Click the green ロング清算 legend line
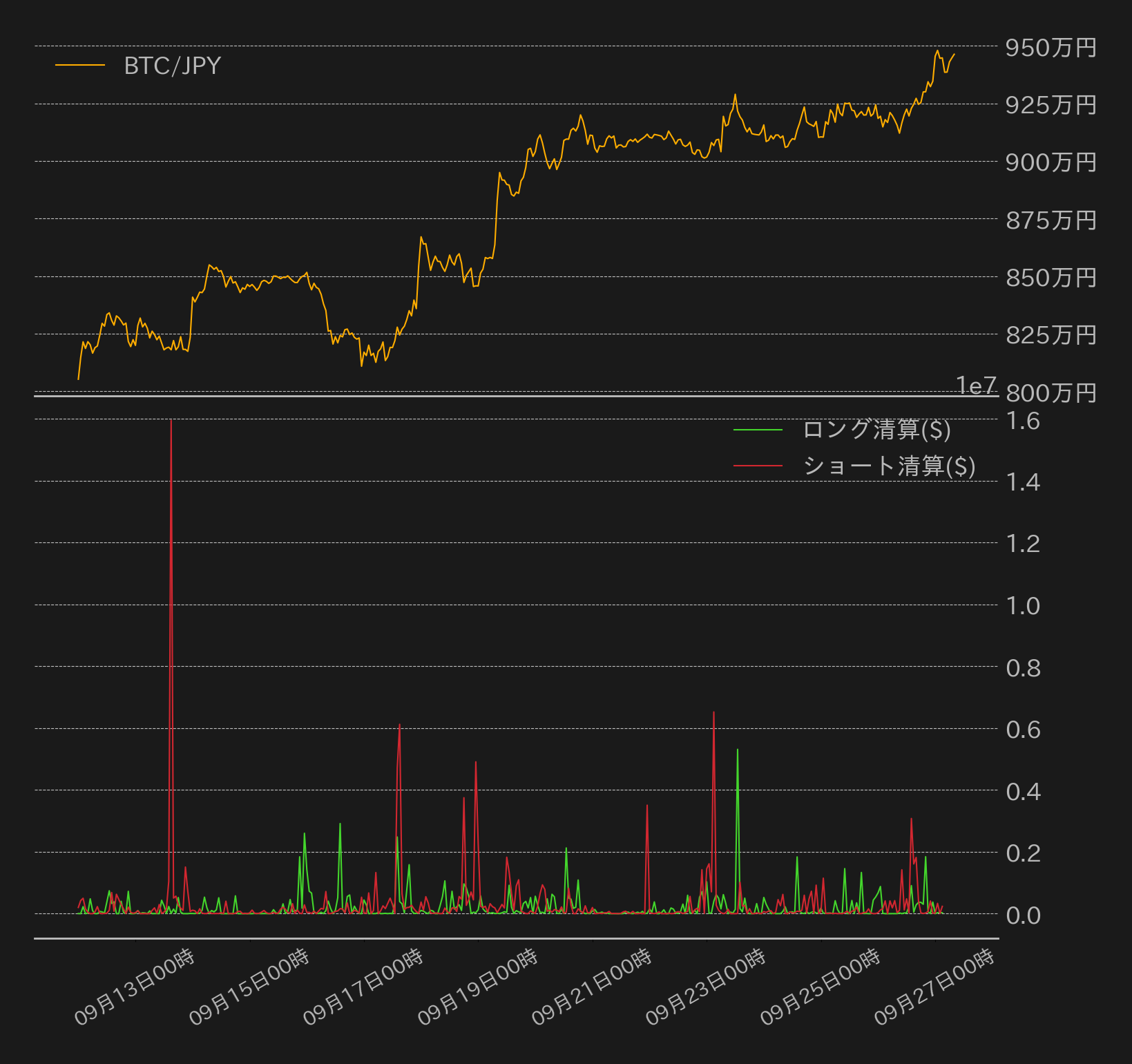Image resolution: width=1132 pixels, height=1064 pixels. coord(758,430)
